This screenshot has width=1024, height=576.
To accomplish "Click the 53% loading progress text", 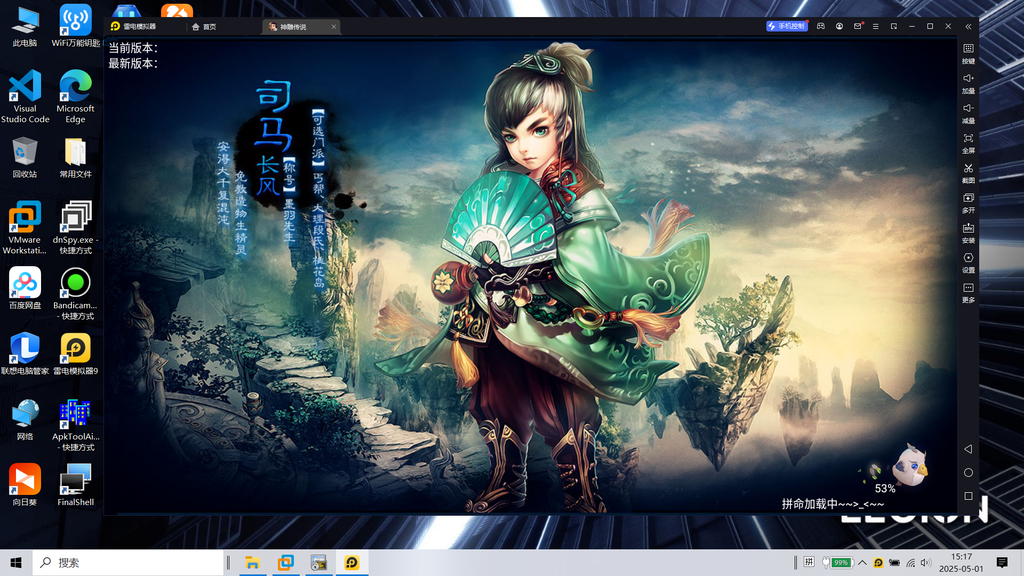I will (885, 488).
